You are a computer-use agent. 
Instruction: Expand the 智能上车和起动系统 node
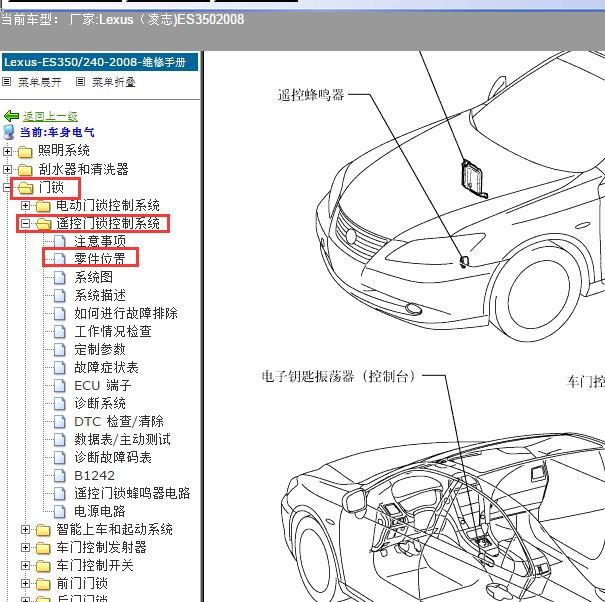(25, 529)
